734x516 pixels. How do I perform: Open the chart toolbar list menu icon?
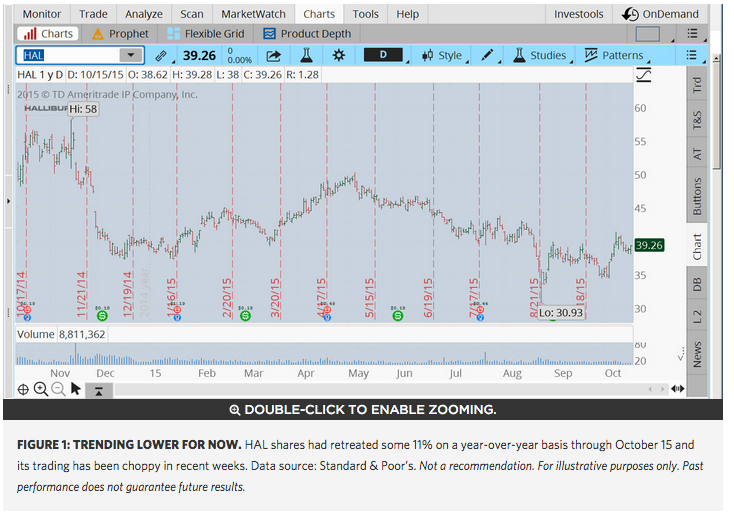point(691,55)
